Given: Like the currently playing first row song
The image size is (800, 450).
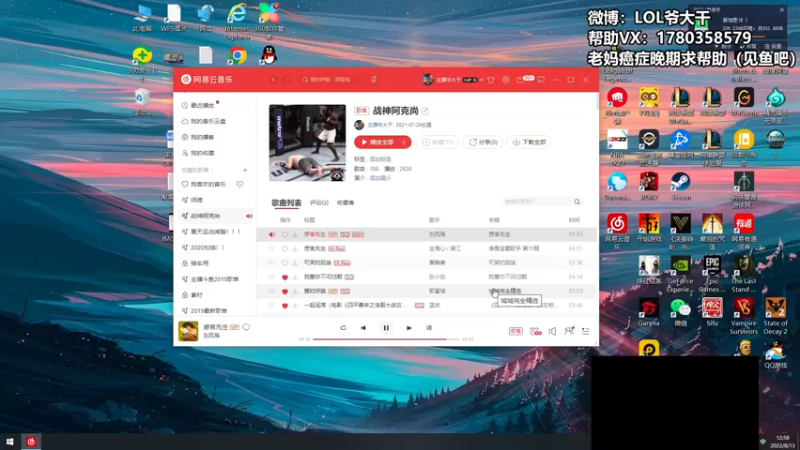Looking at the screenshot, I should (285, 235).
